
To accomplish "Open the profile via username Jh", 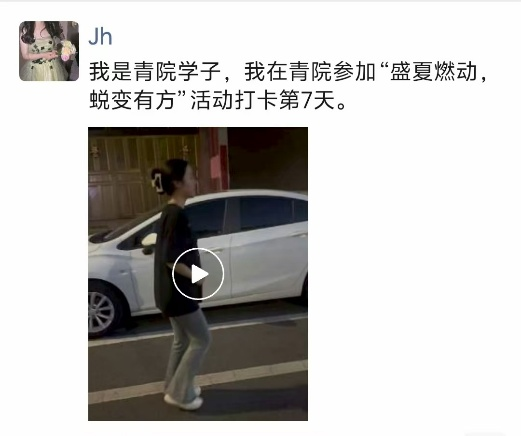I will point(100,37).
